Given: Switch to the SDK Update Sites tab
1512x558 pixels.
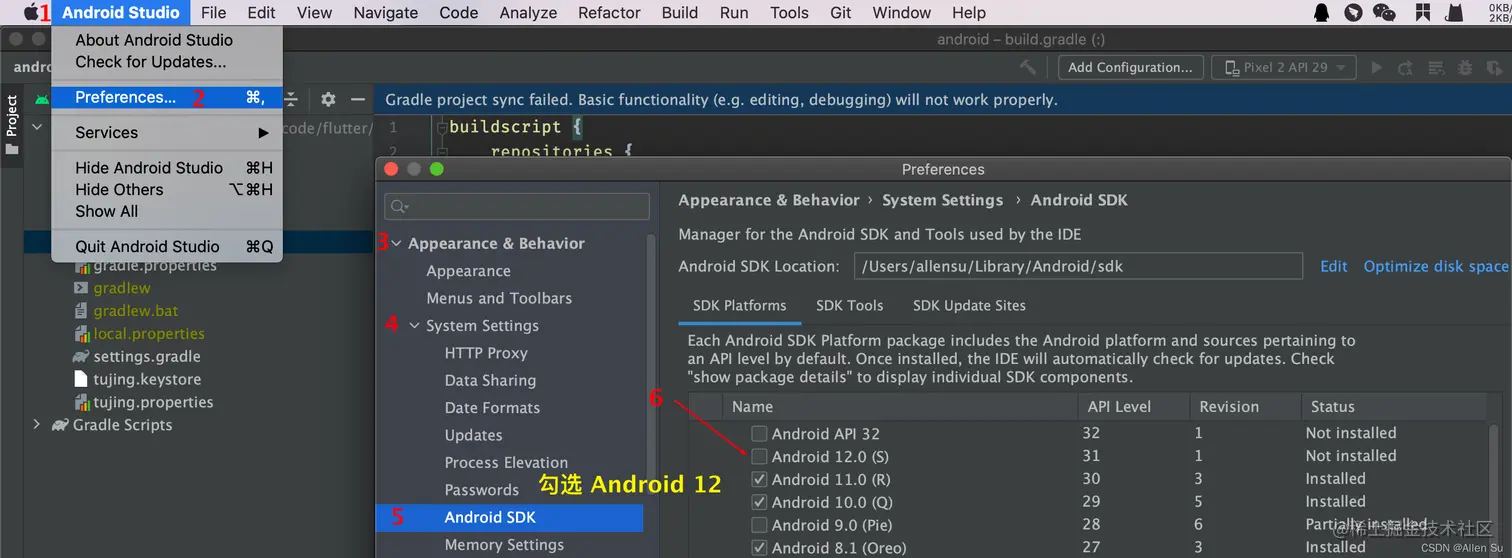Looking at the screenshot, I should pos(969,305).
